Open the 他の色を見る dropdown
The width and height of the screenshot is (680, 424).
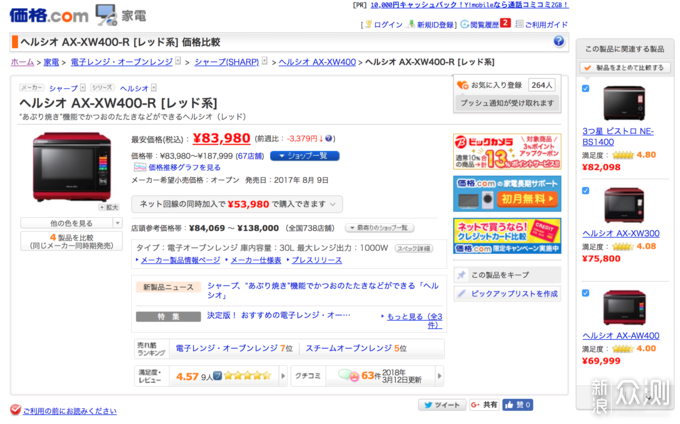(72, 223)
